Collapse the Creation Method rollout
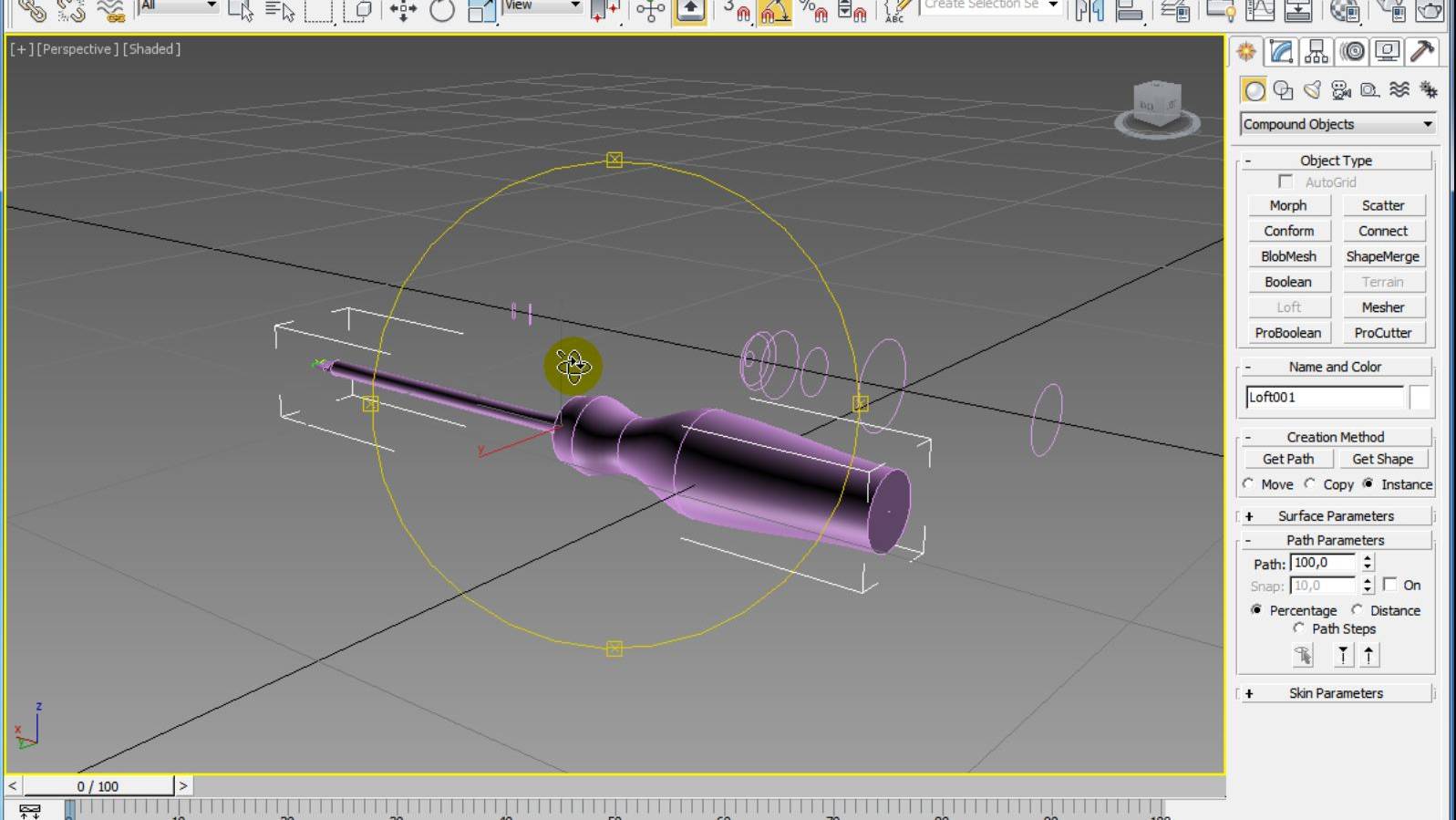The width and height of the screenshot is (1456, 820). tap(1336, 437)
